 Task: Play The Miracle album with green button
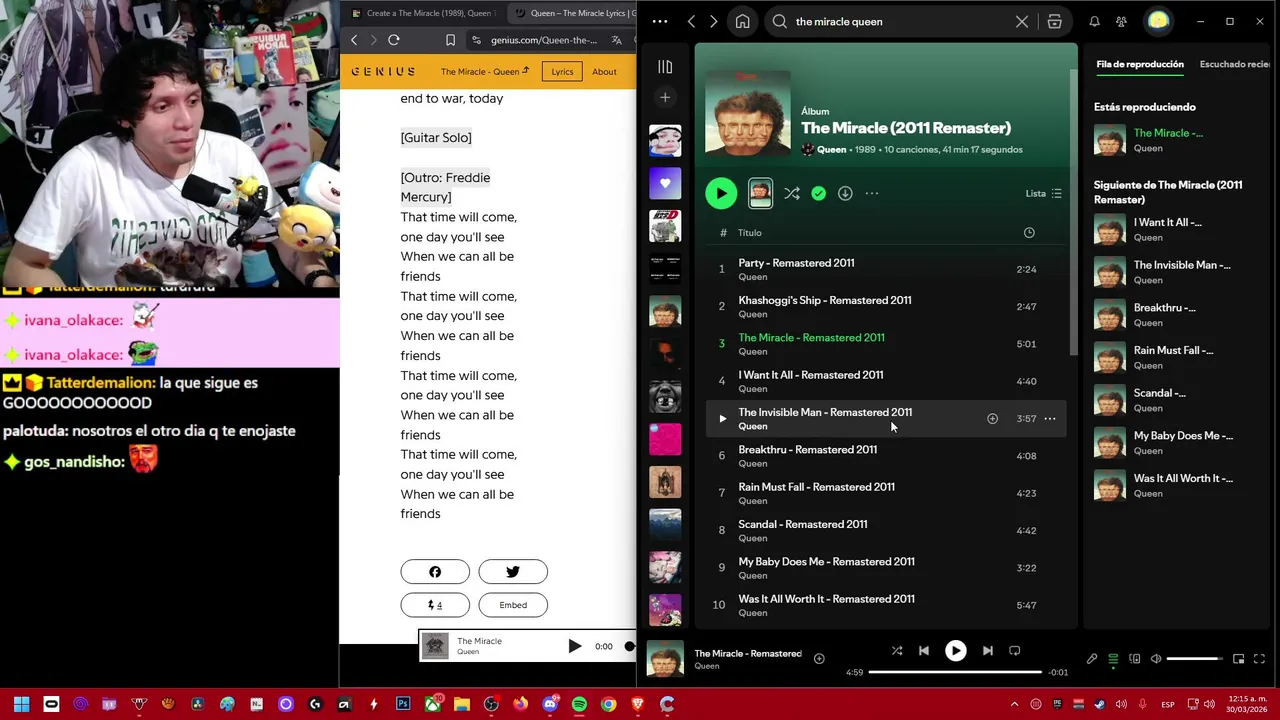(x=721, y=193)
